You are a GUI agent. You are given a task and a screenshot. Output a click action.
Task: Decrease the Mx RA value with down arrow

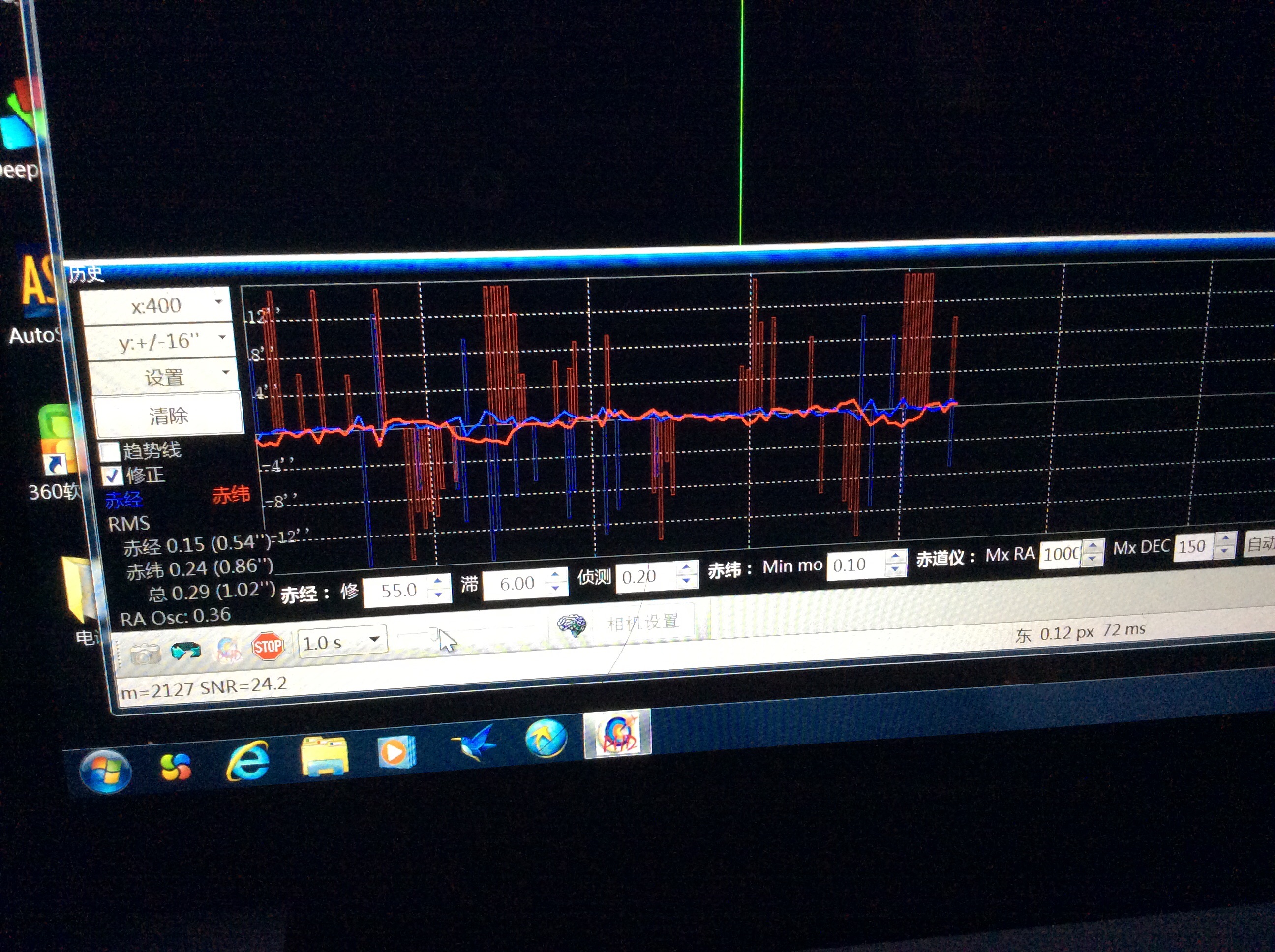click(1093, 559)
